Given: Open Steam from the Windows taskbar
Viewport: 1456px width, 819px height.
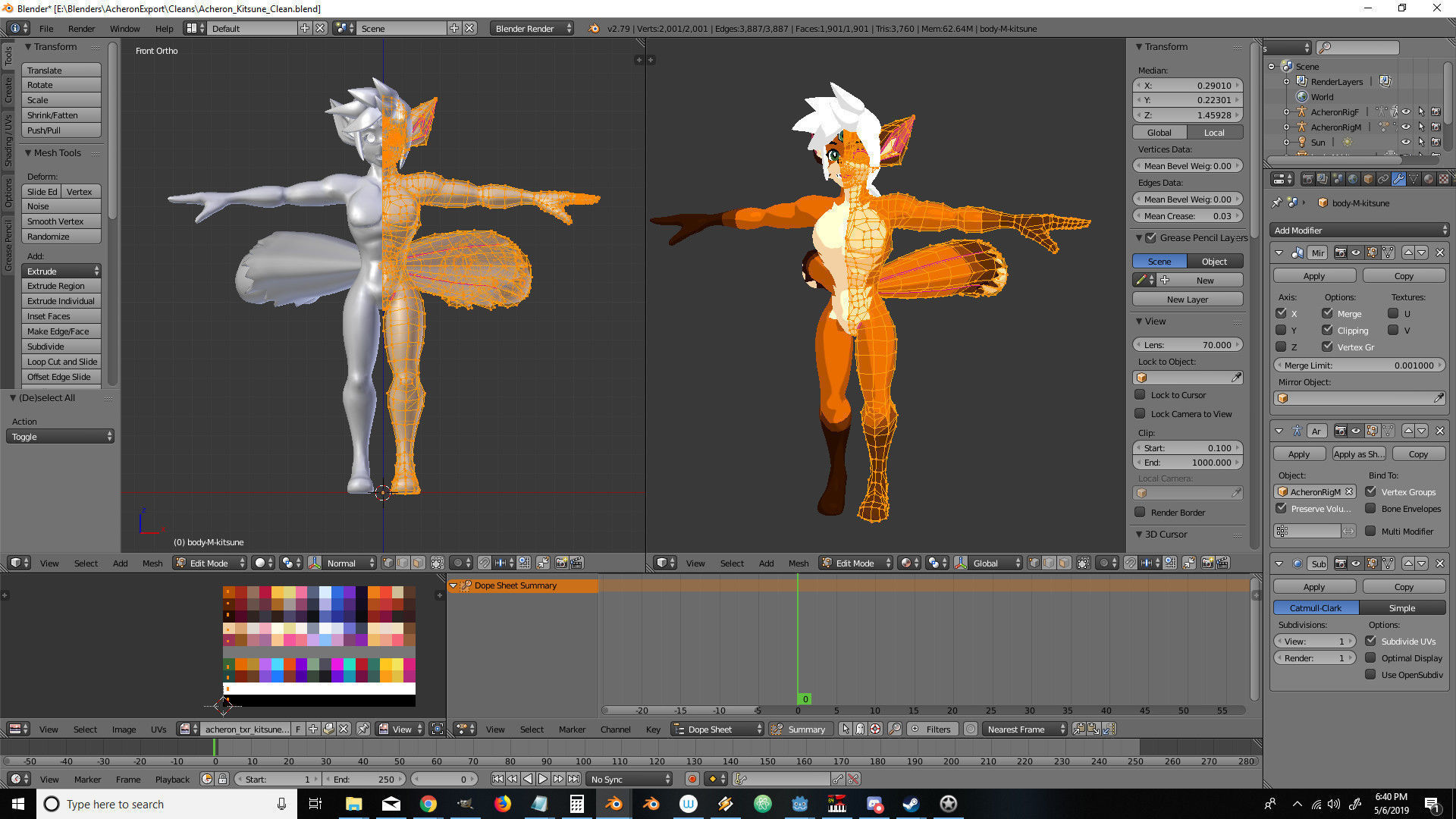Looking at the screenshot, I should 911,804.
